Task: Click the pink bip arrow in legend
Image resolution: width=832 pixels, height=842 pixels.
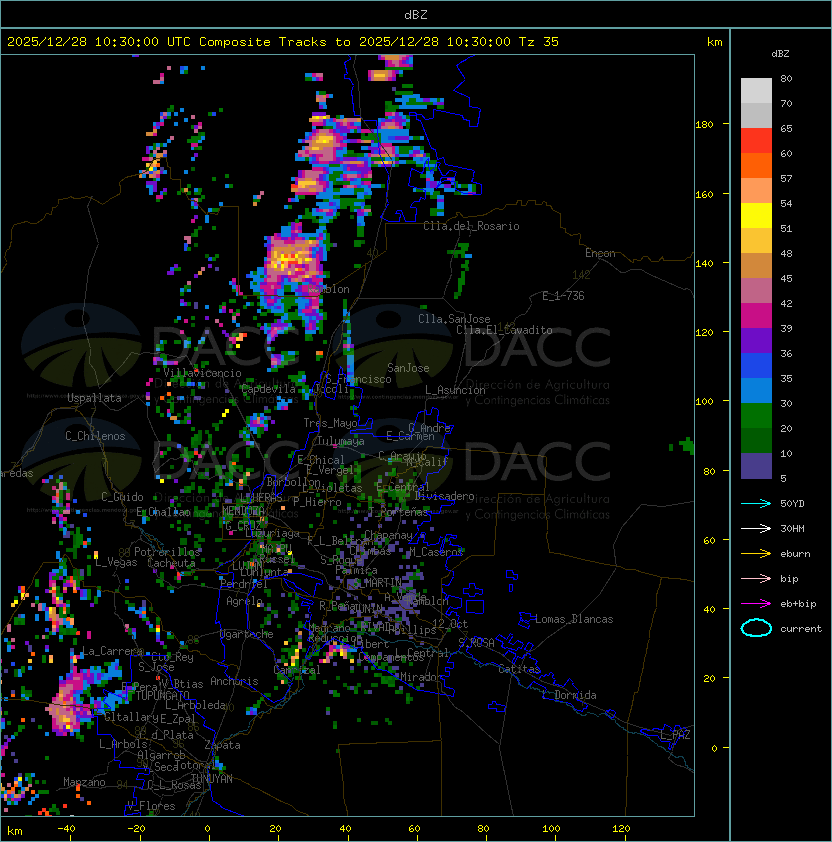Action: pos(756,579)
